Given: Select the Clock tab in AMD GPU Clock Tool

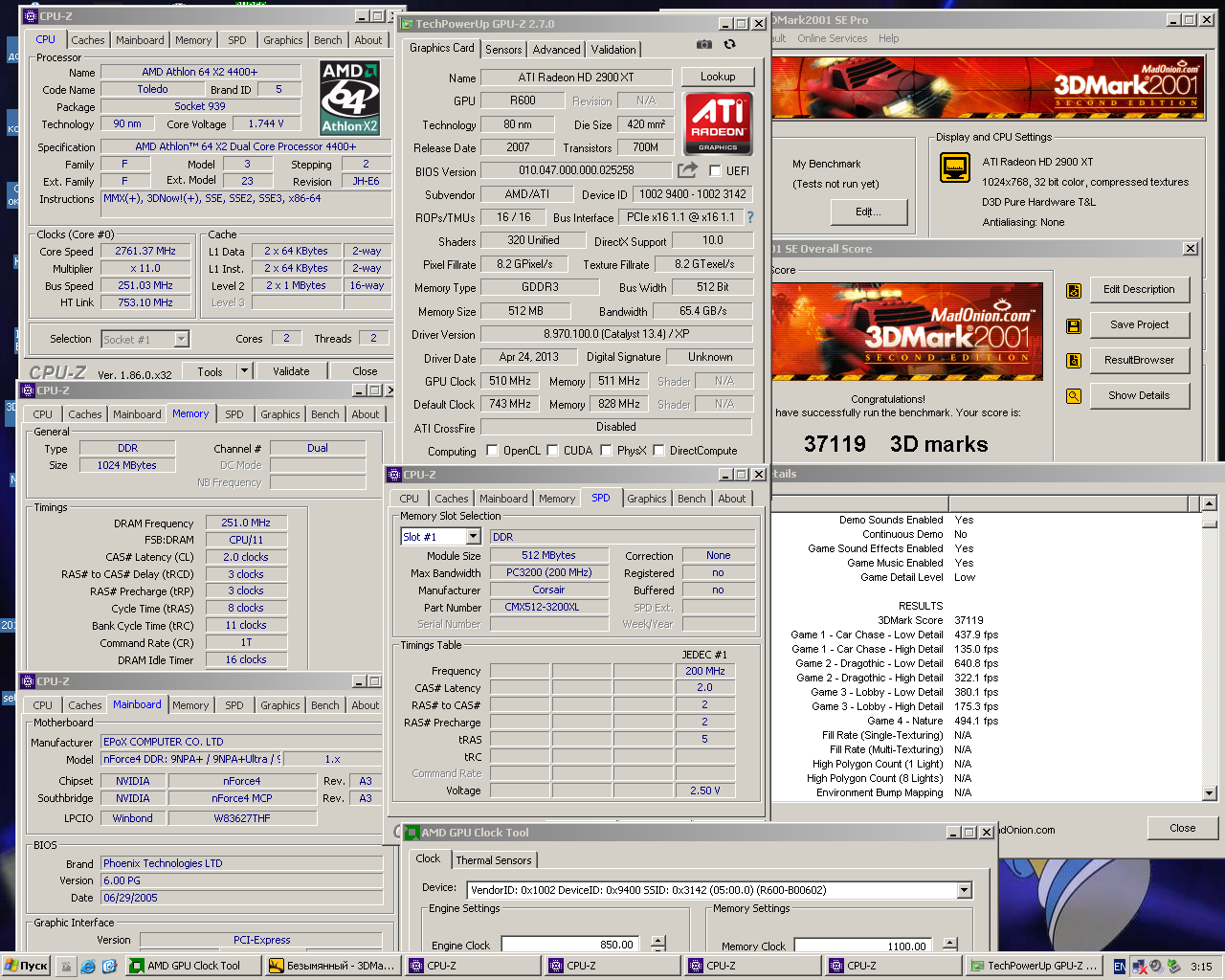Looking at the screenshot, I should point(428,858).
